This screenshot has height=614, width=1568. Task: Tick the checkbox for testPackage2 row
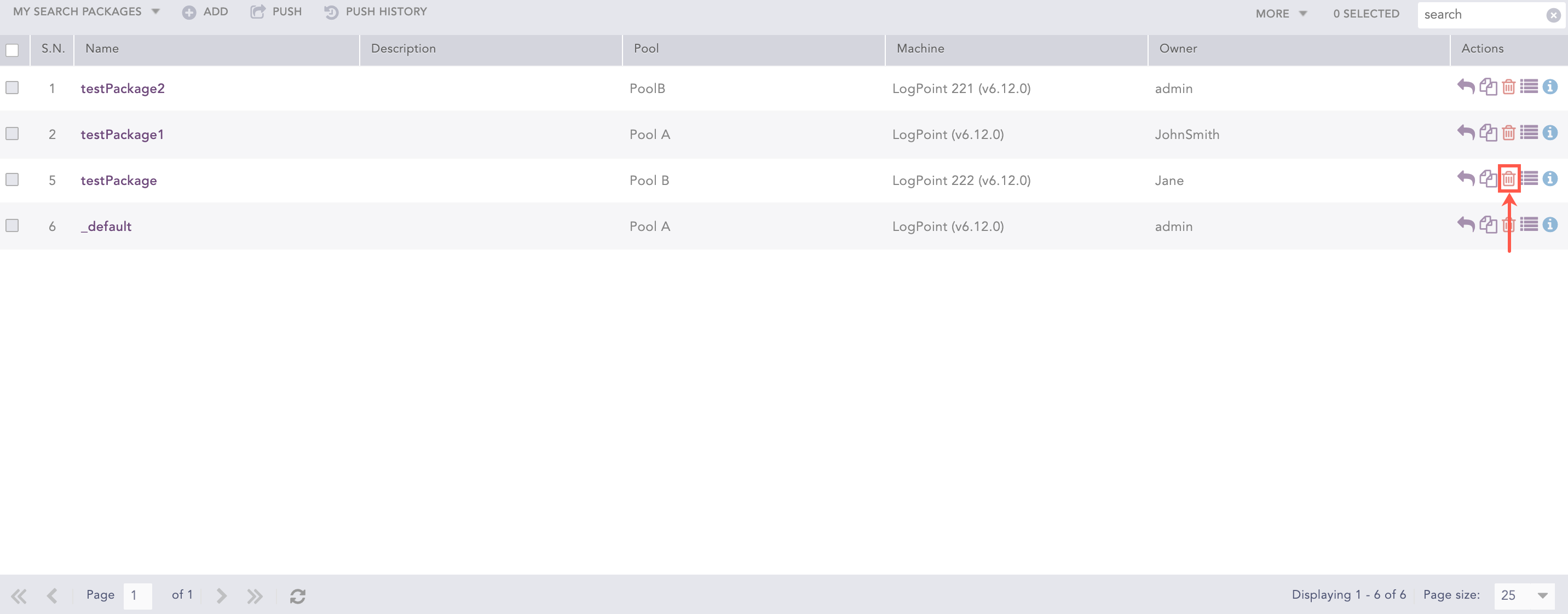(12, 88)
